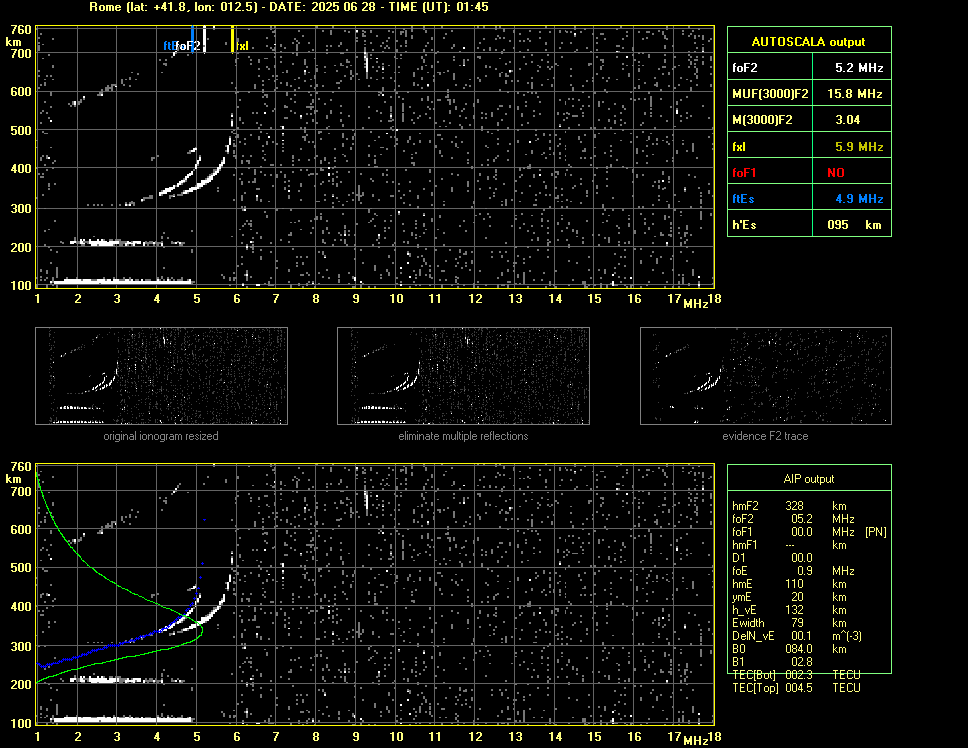Image resolution: width=968 pixels, height=748 pixels.
Task: Click the blue 'ftEs' row label
Action: tap(743, 199)
